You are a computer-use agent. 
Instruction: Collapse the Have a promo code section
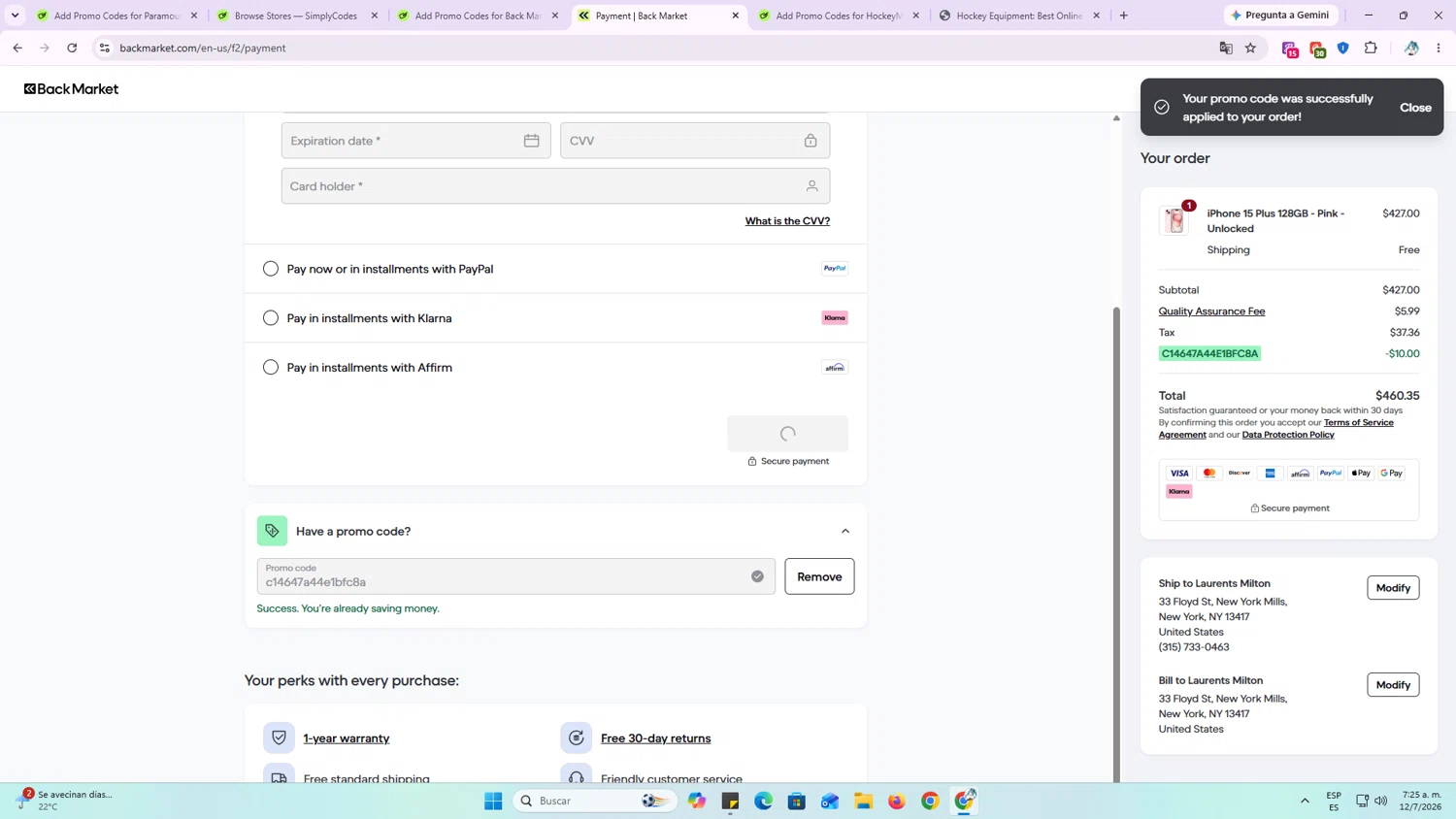click(845, 531)
